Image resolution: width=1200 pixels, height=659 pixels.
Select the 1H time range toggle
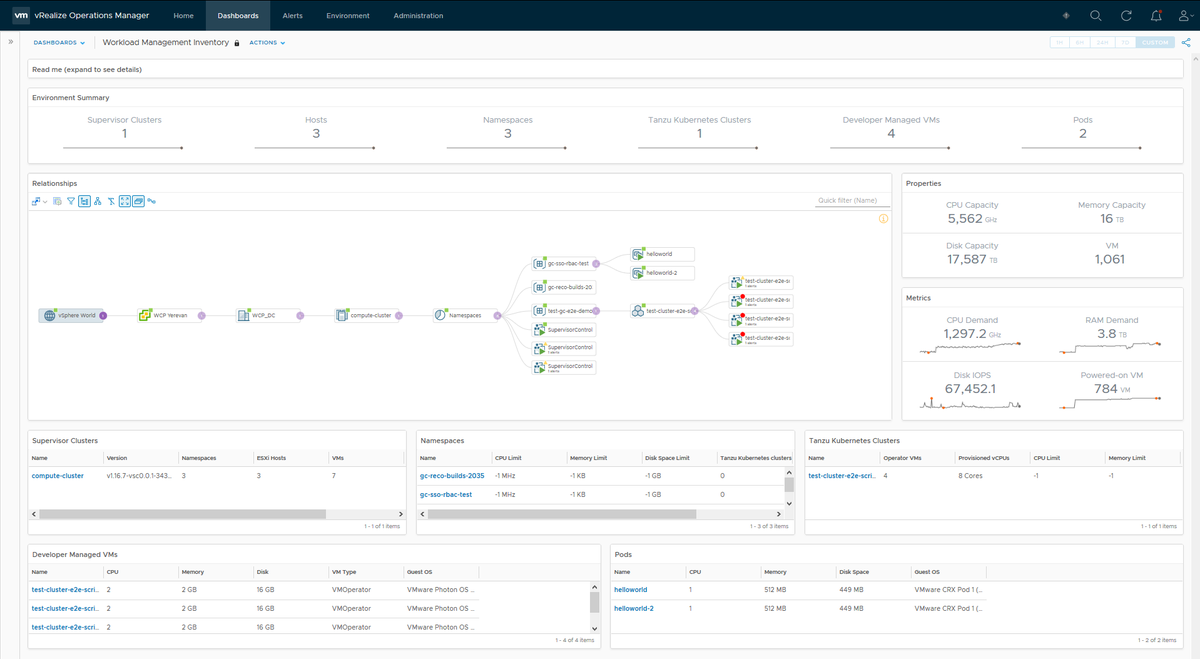[1059, 43]
